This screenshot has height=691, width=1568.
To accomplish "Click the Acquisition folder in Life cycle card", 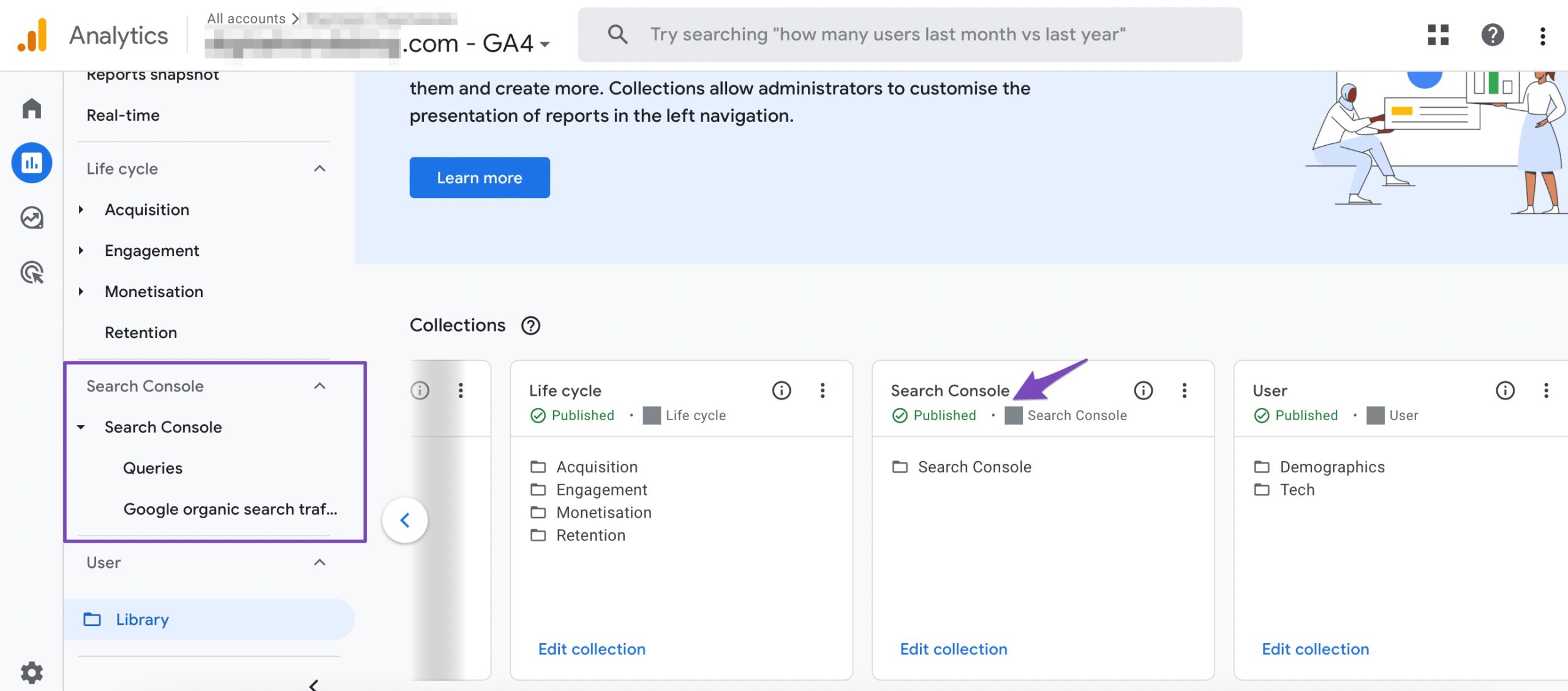I will pos(597,467).
